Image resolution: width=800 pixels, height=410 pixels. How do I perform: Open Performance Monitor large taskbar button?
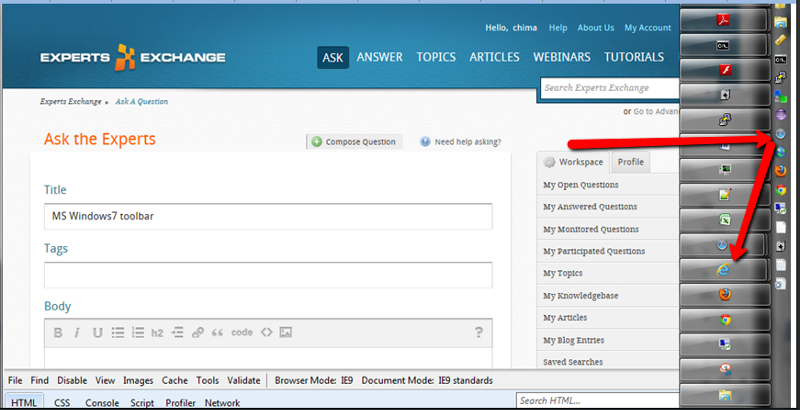(x=724, y=170)
